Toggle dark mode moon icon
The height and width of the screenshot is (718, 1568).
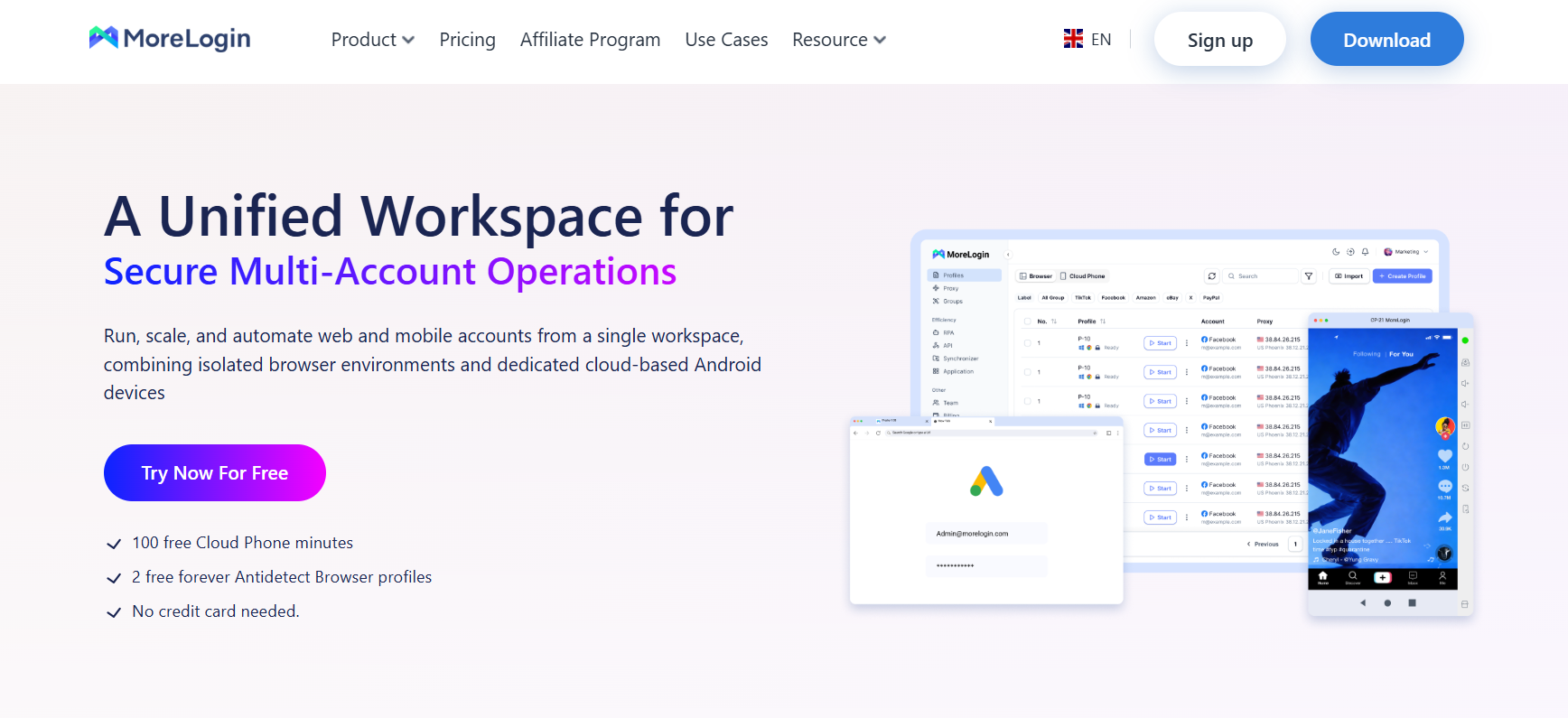(1336, 252)
